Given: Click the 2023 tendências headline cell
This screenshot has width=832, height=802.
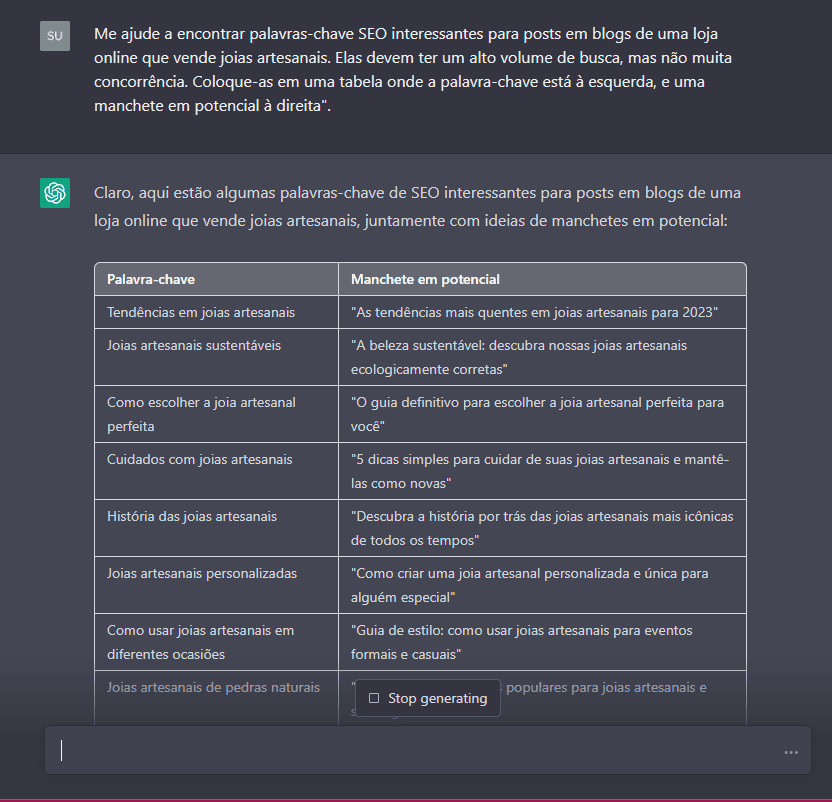Looking at the screenshot, I should [x=542, y=312].
